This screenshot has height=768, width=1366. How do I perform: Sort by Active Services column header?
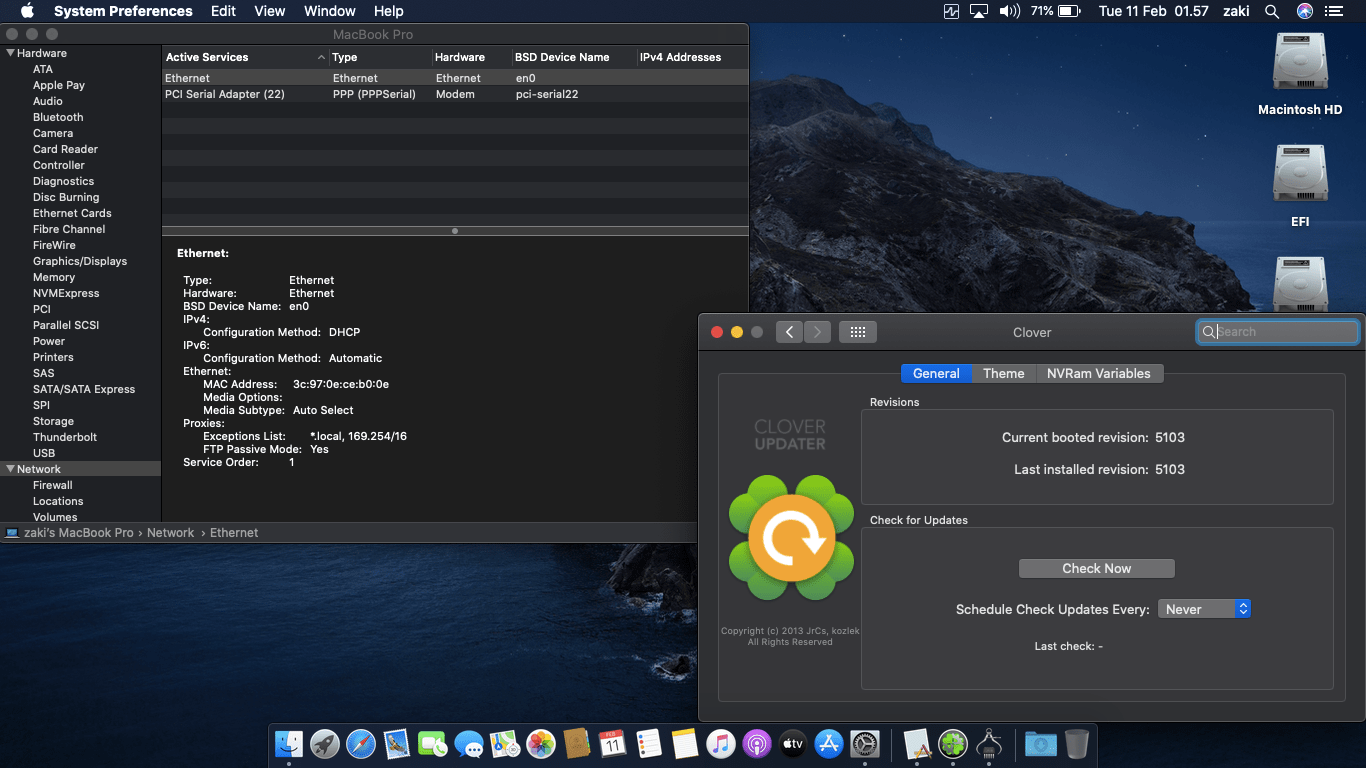coord(245,57)
